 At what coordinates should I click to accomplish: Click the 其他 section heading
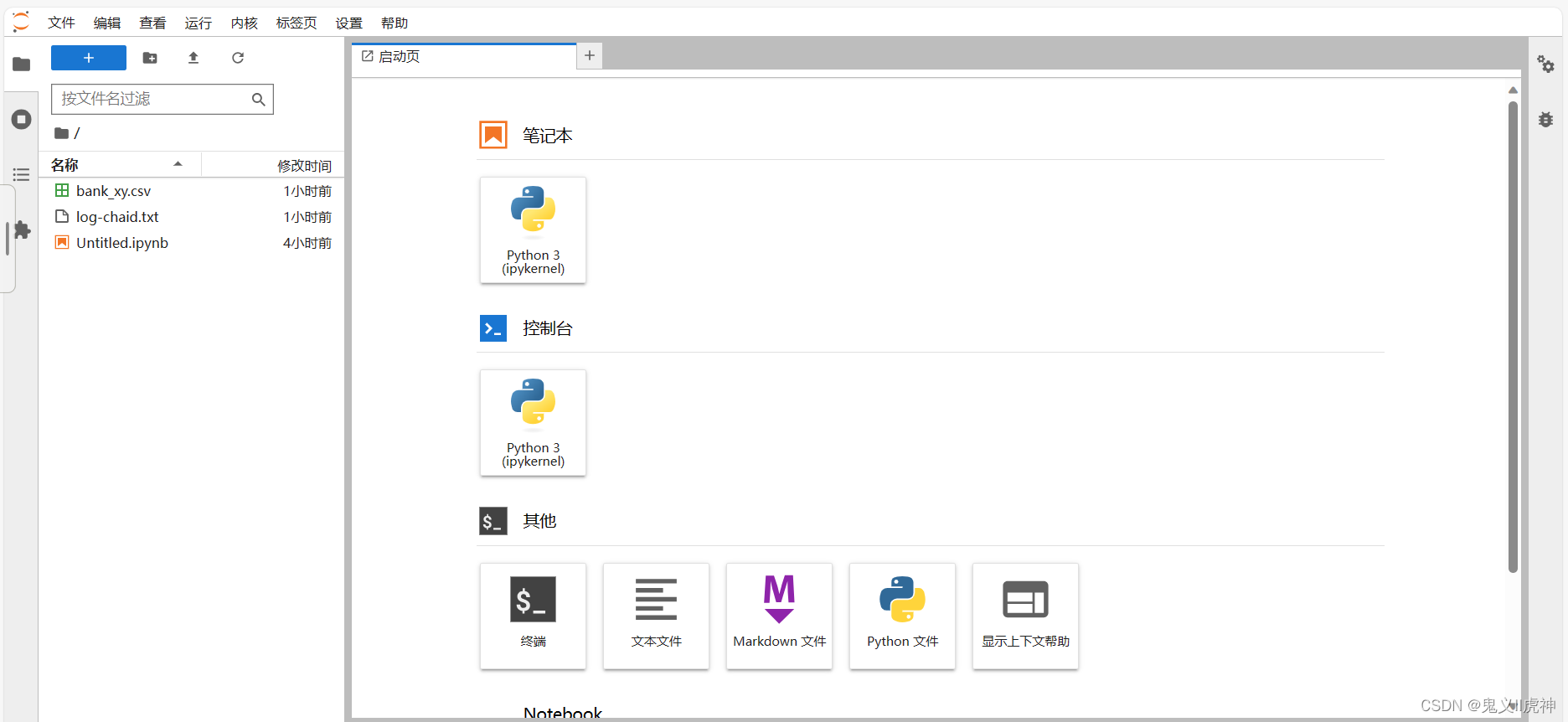[x=539, y=521]
